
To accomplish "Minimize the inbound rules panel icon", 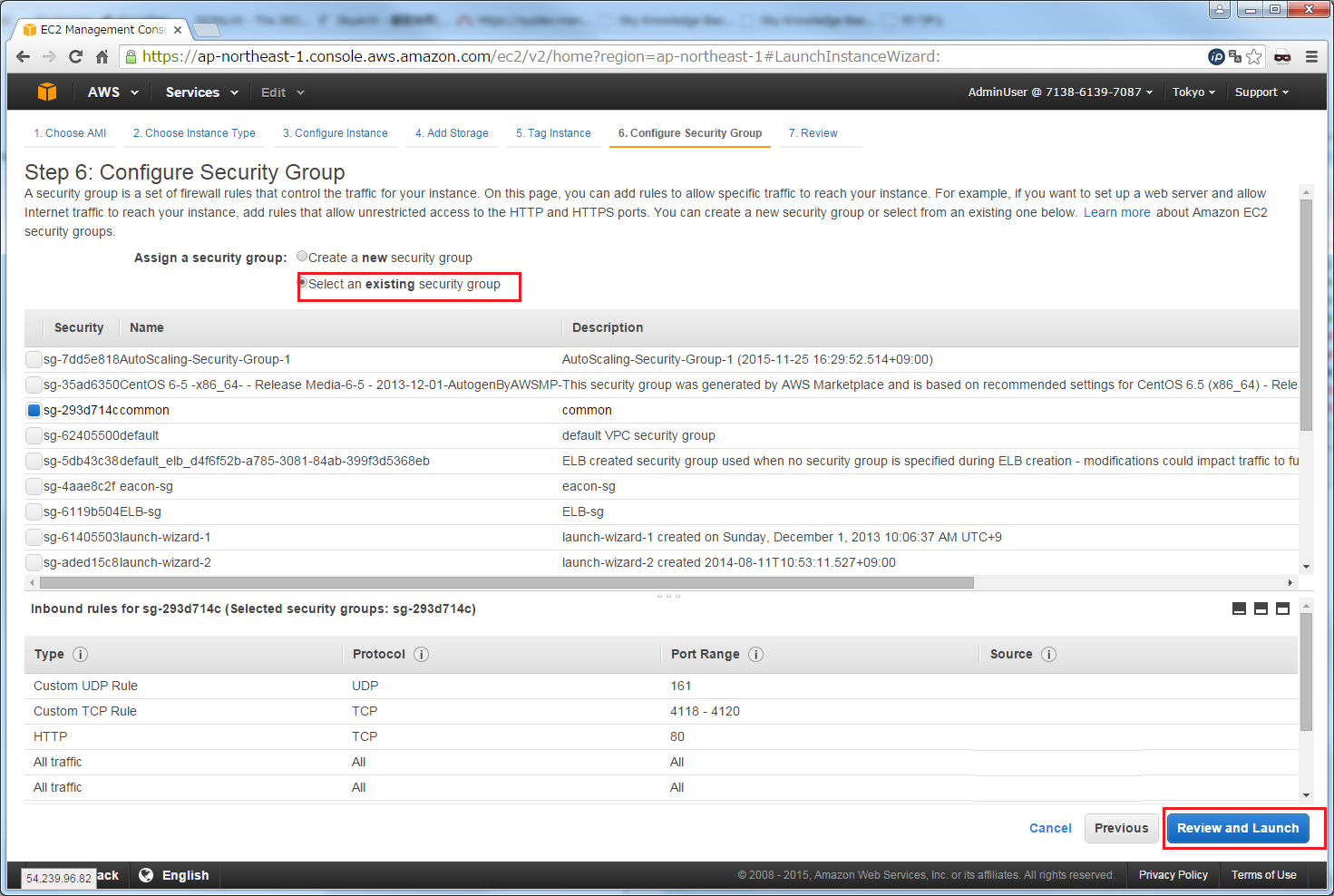I will tap(1239, 609).
